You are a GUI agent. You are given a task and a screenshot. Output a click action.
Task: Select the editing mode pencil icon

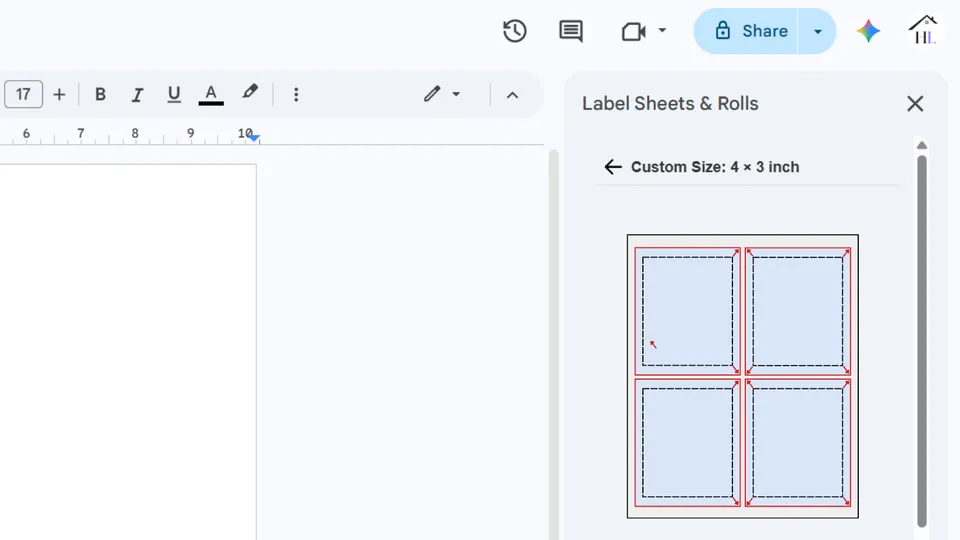coord(432,94)
